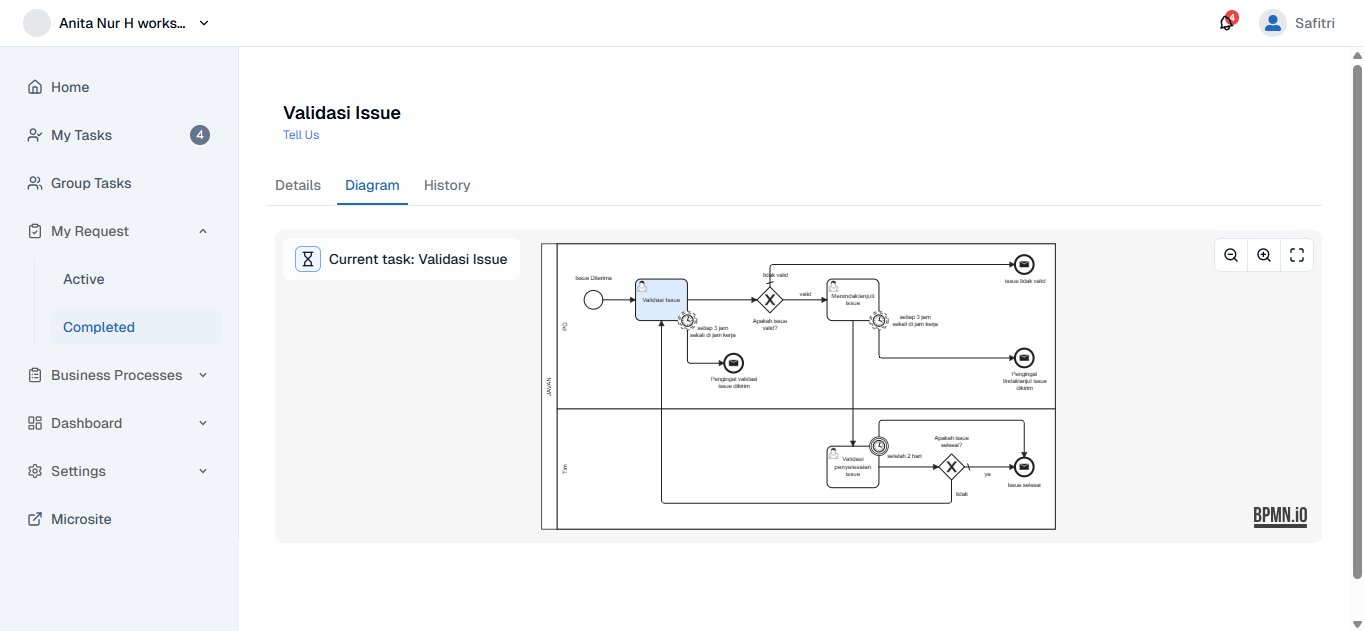Screen dimensions: 1364x631
Task: Click the zoom out icon on the diagram
Action: pos(1230,255)
